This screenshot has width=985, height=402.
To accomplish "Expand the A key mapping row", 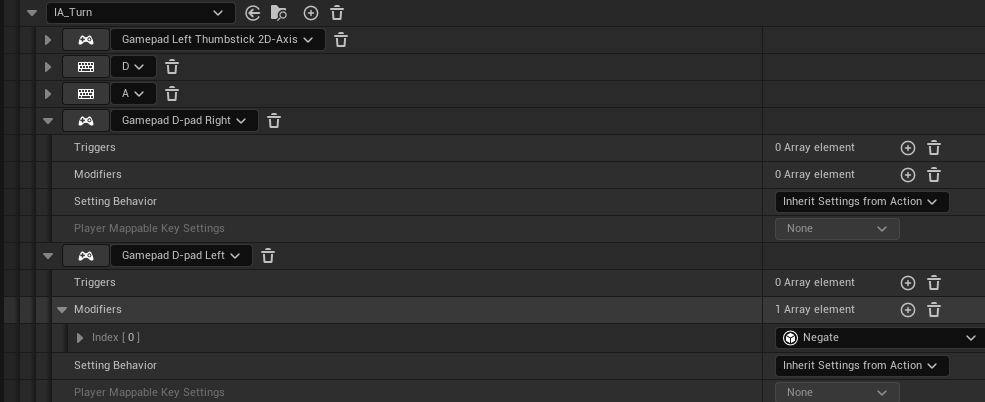I will 47,94.
